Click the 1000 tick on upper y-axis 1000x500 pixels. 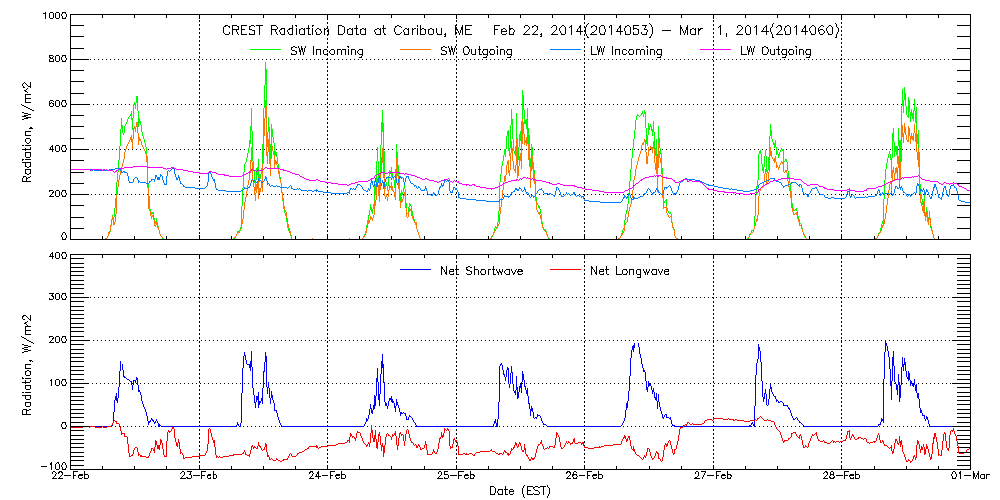[x=55, y=17]
